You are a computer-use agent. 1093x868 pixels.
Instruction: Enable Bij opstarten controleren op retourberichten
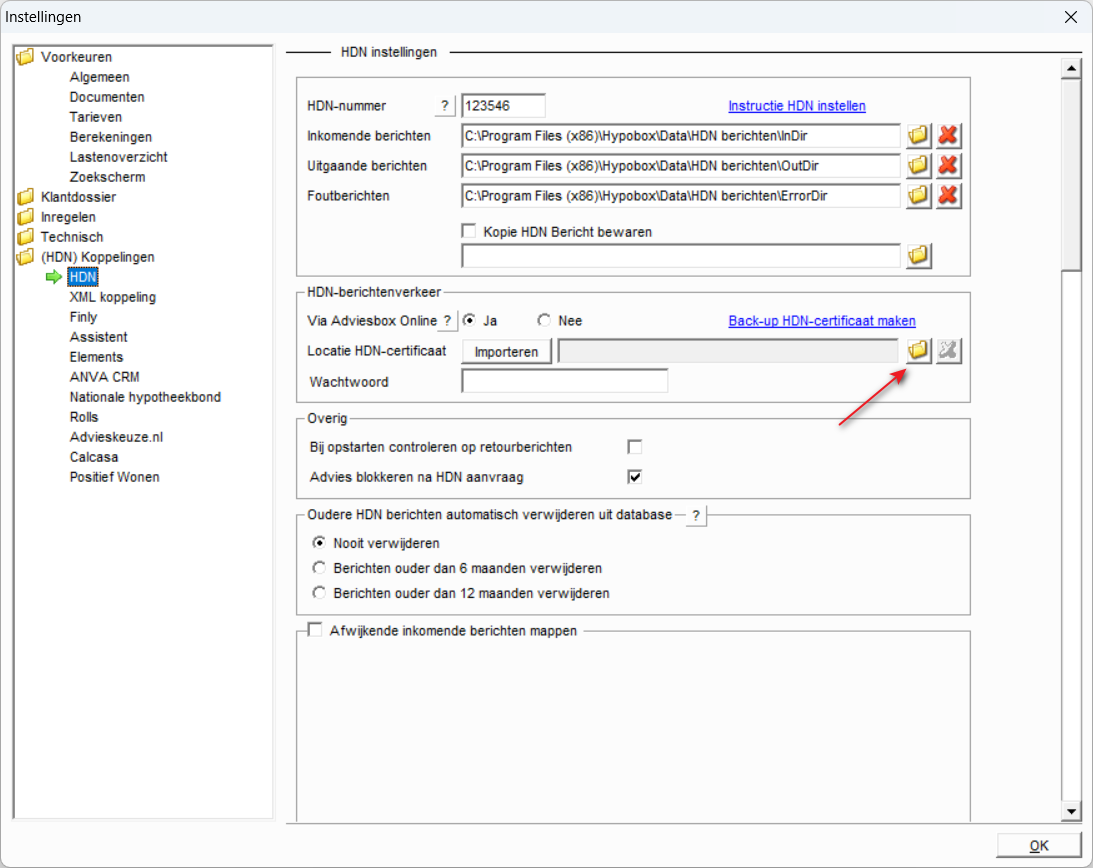tap(634, 447)
